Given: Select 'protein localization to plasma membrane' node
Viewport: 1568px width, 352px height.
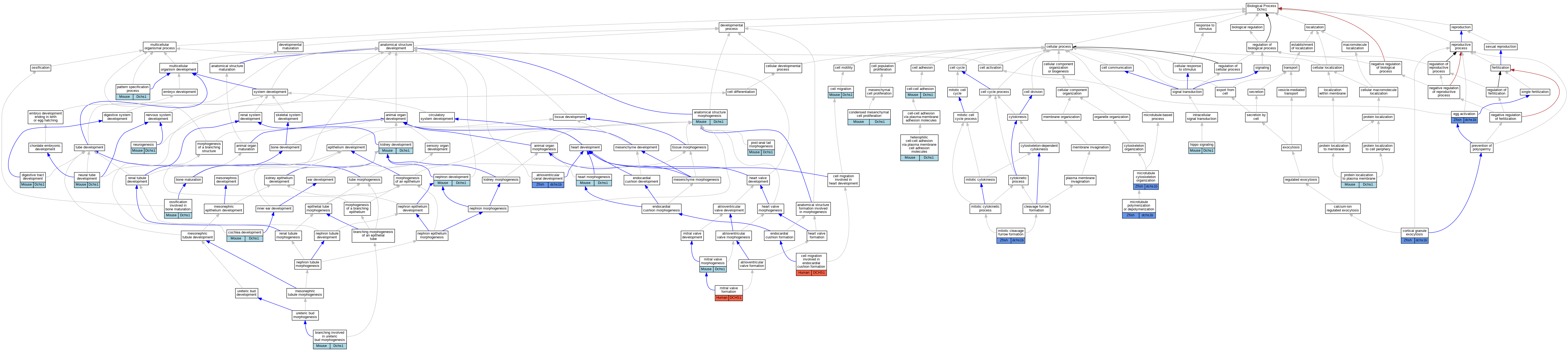Looking at the screenshot, I should coord(1359,180).
